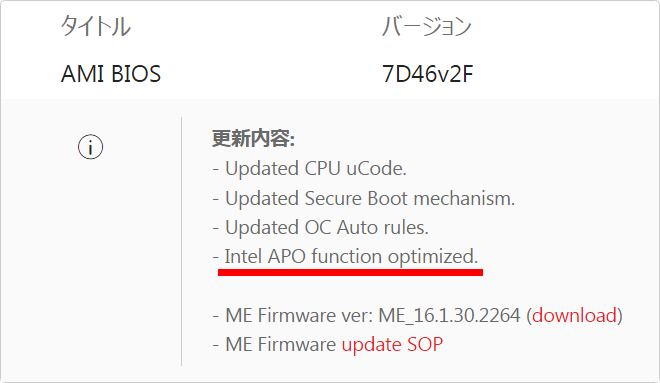Click the Intel APO function optimized line
The height and width of the screenshot is (383, 660).
pos(345,256)
